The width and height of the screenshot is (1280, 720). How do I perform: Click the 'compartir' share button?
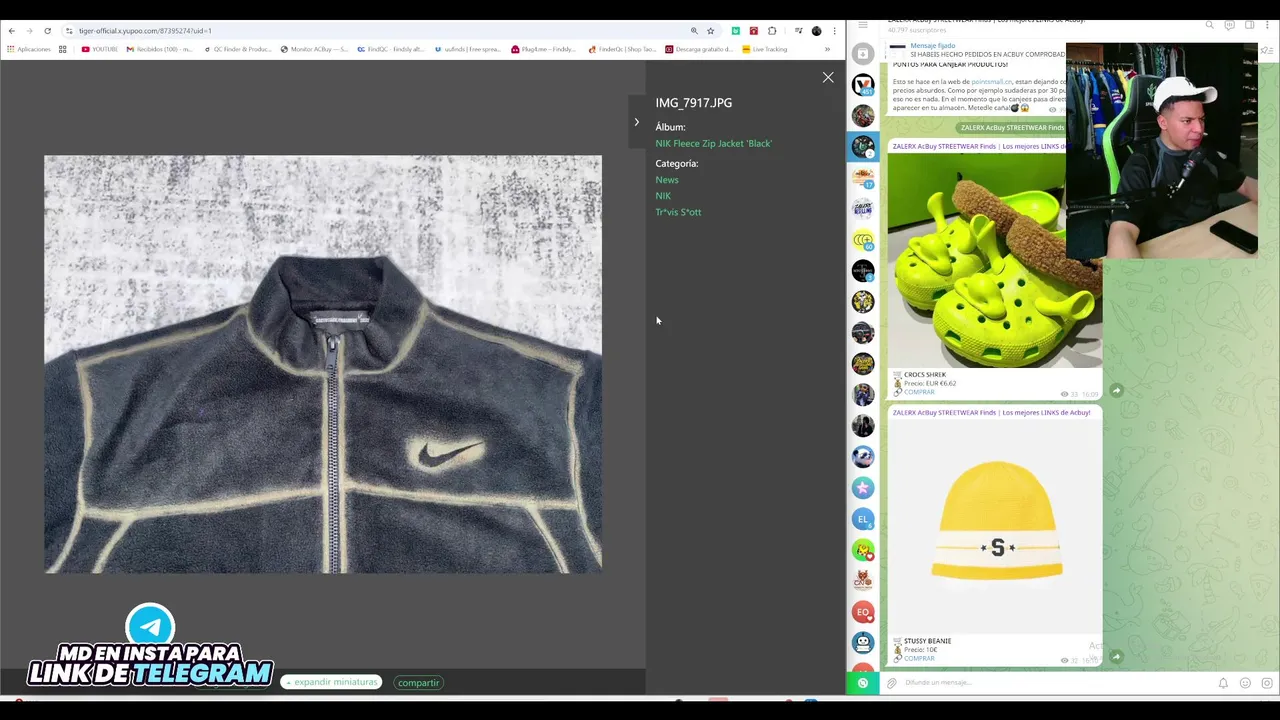click(418, 682)
